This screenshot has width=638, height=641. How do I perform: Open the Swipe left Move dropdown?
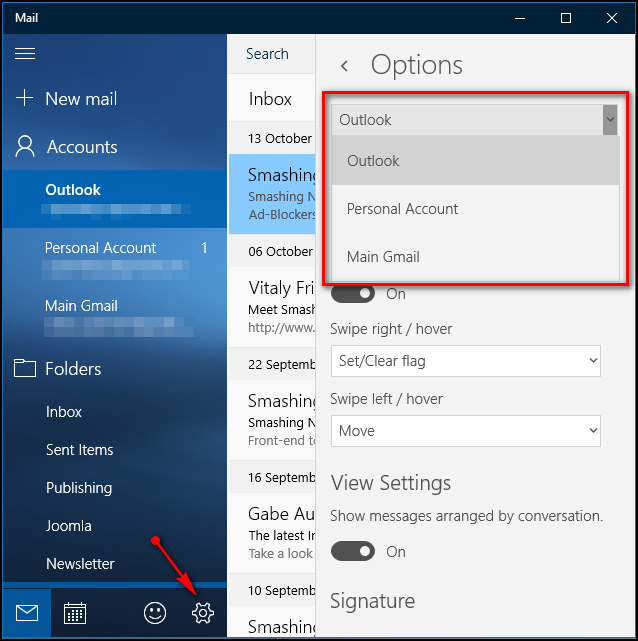coord(465,431)
